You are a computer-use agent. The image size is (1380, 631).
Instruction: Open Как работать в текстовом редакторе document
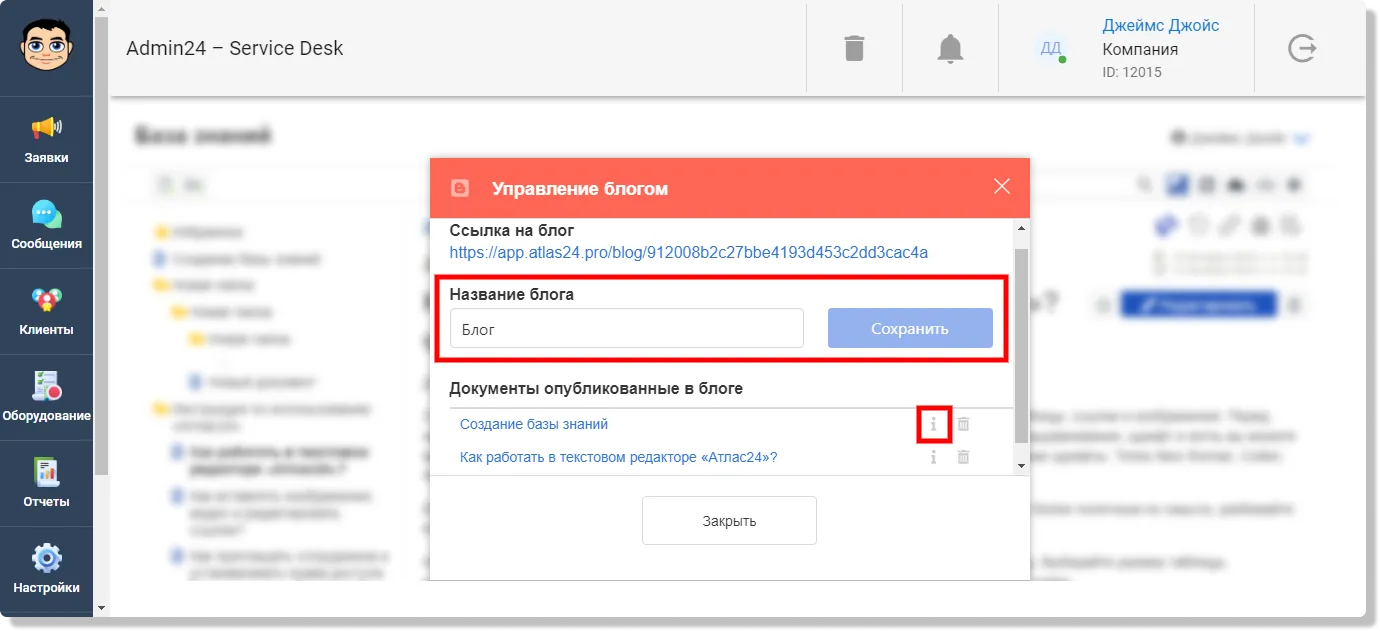pos(619,457)
